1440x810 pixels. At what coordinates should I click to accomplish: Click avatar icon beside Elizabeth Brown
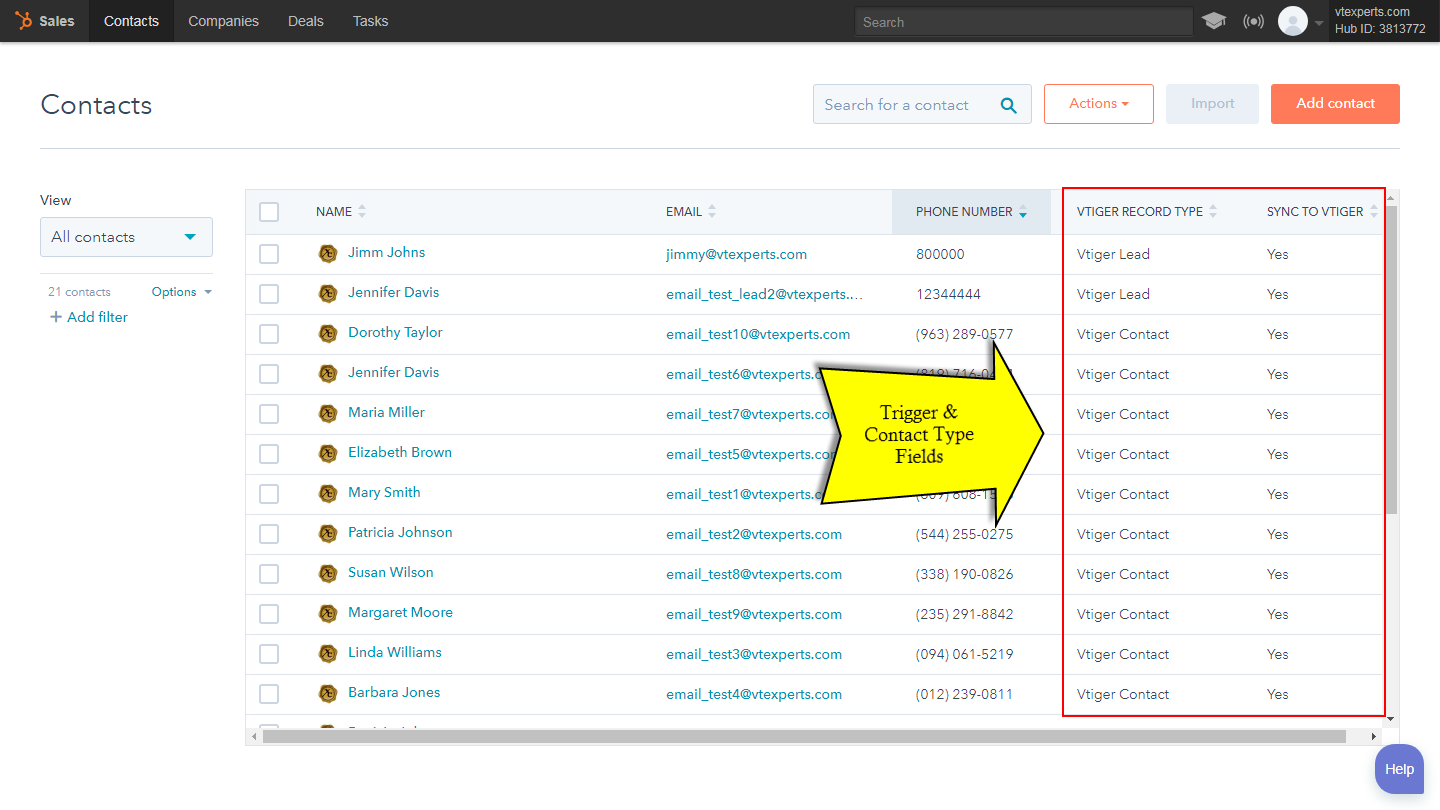(x=328, y=454)
